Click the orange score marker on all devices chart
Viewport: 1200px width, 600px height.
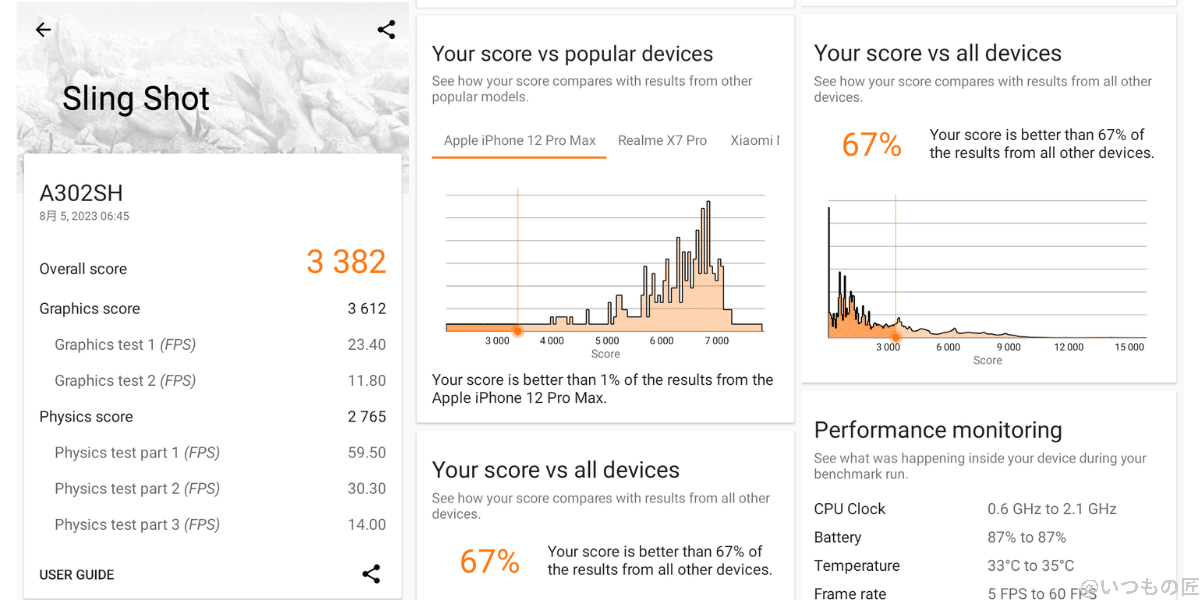tap(896, 338)
